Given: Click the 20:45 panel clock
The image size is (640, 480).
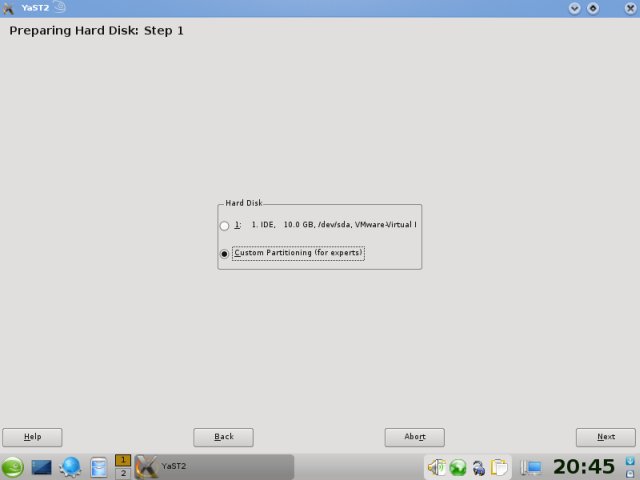Looking at the screenshot, I should (x=584, y=467).
